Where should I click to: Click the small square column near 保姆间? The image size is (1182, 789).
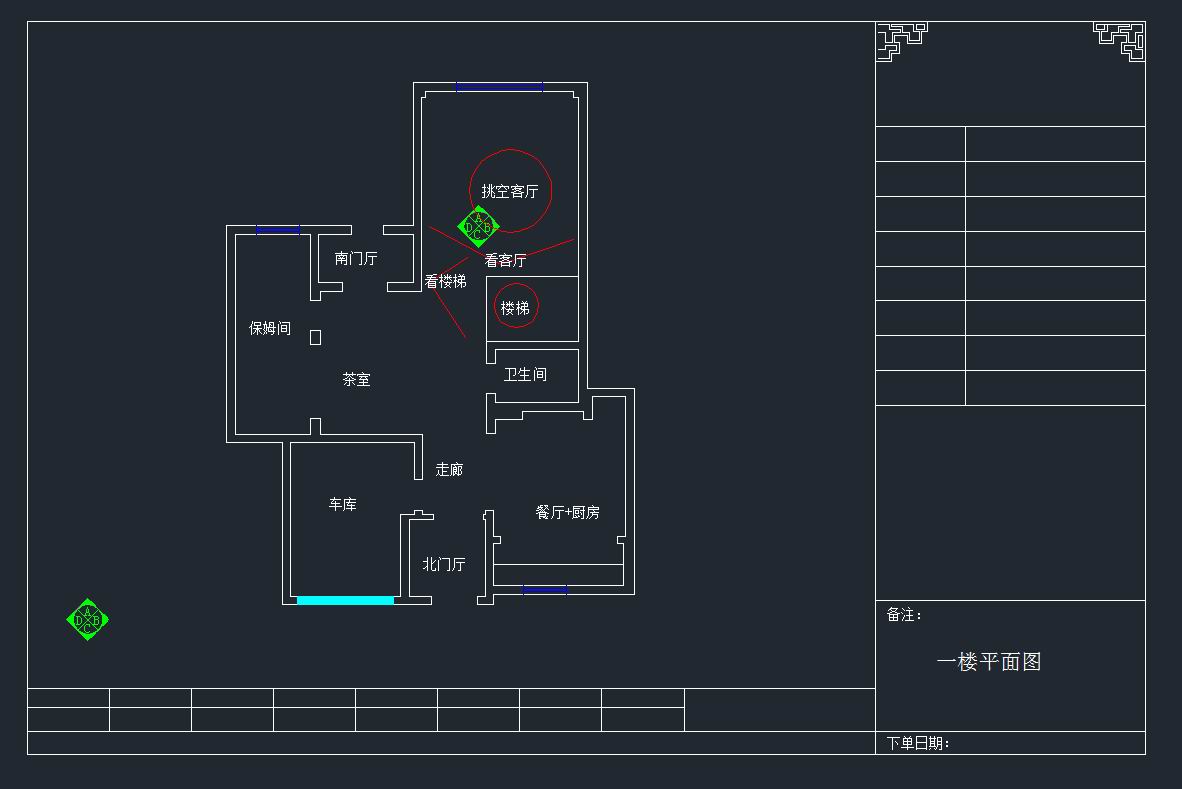pyautogui.click(x=315, y=338)
